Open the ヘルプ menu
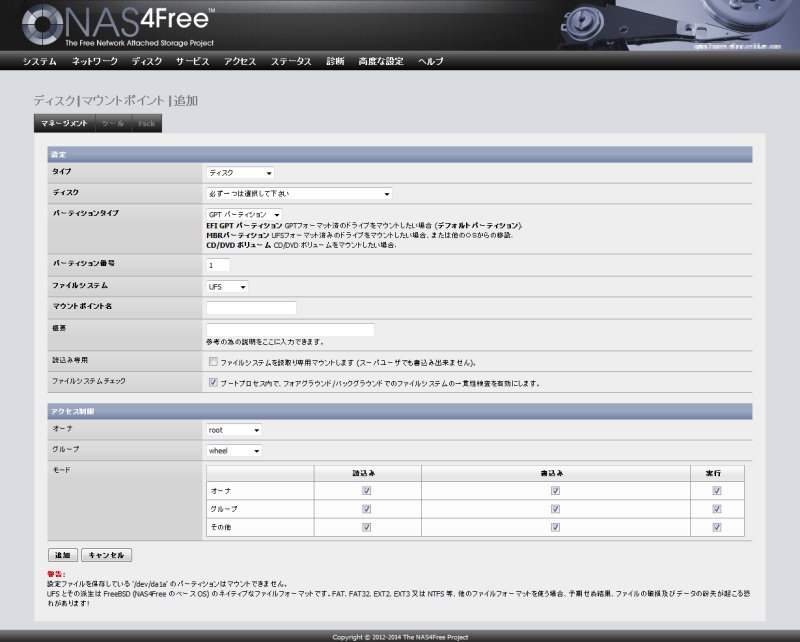The height and width of the screenshot is (642, 800). point(431,61)
